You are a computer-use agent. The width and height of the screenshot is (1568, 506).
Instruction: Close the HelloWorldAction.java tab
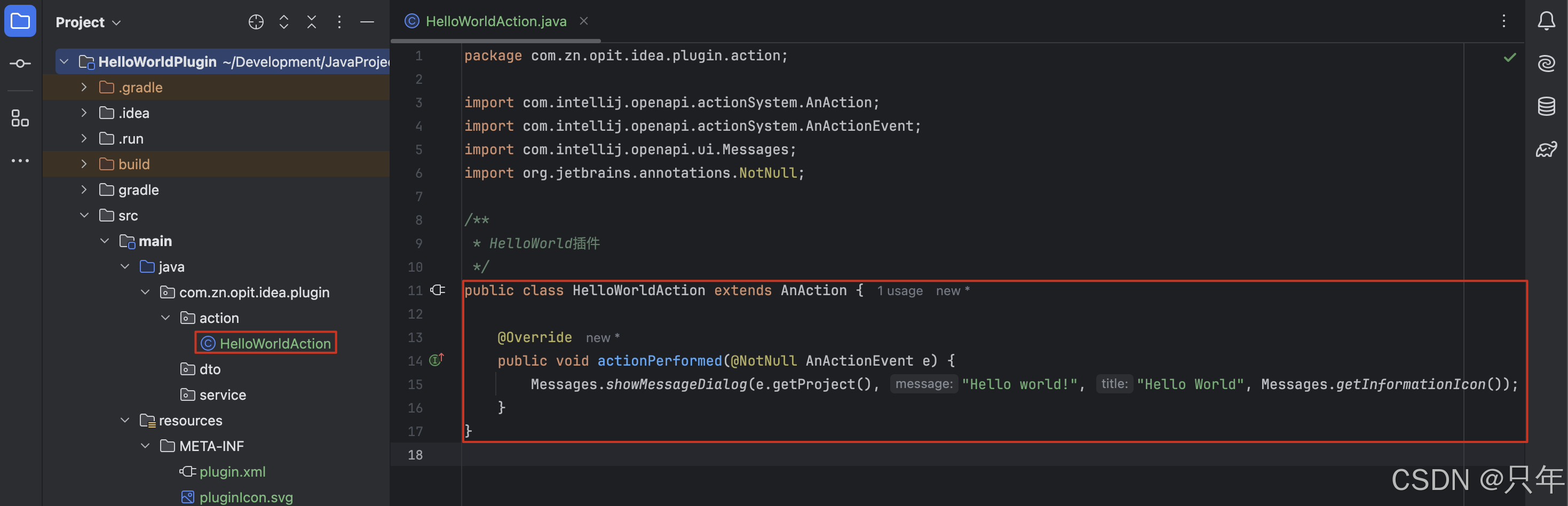(x=584, y=21)
